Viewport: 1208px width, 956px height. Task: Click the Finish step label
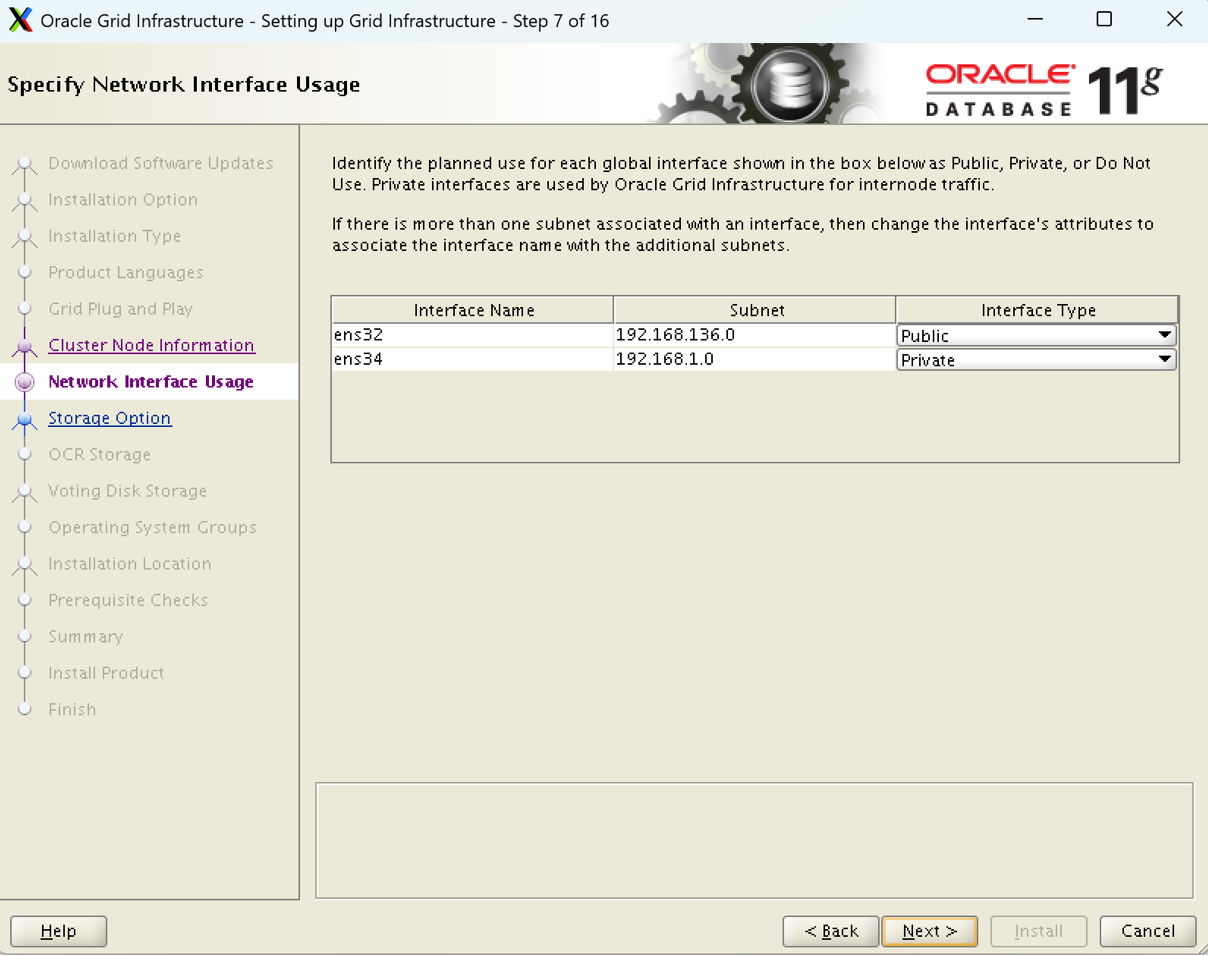(x=73, y=709)
